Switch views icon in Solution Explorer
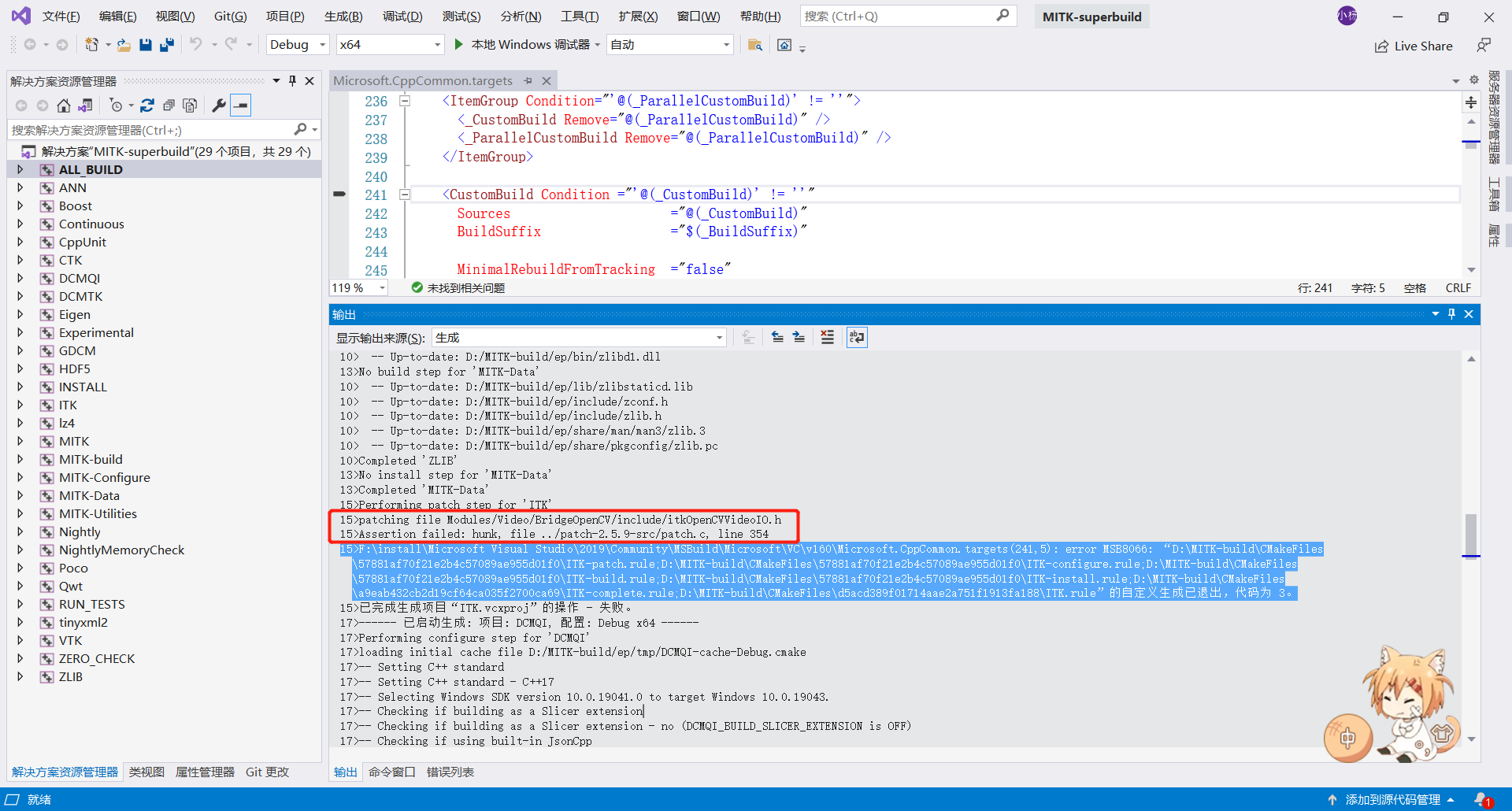1512x811 pixels. pos(86,106)
